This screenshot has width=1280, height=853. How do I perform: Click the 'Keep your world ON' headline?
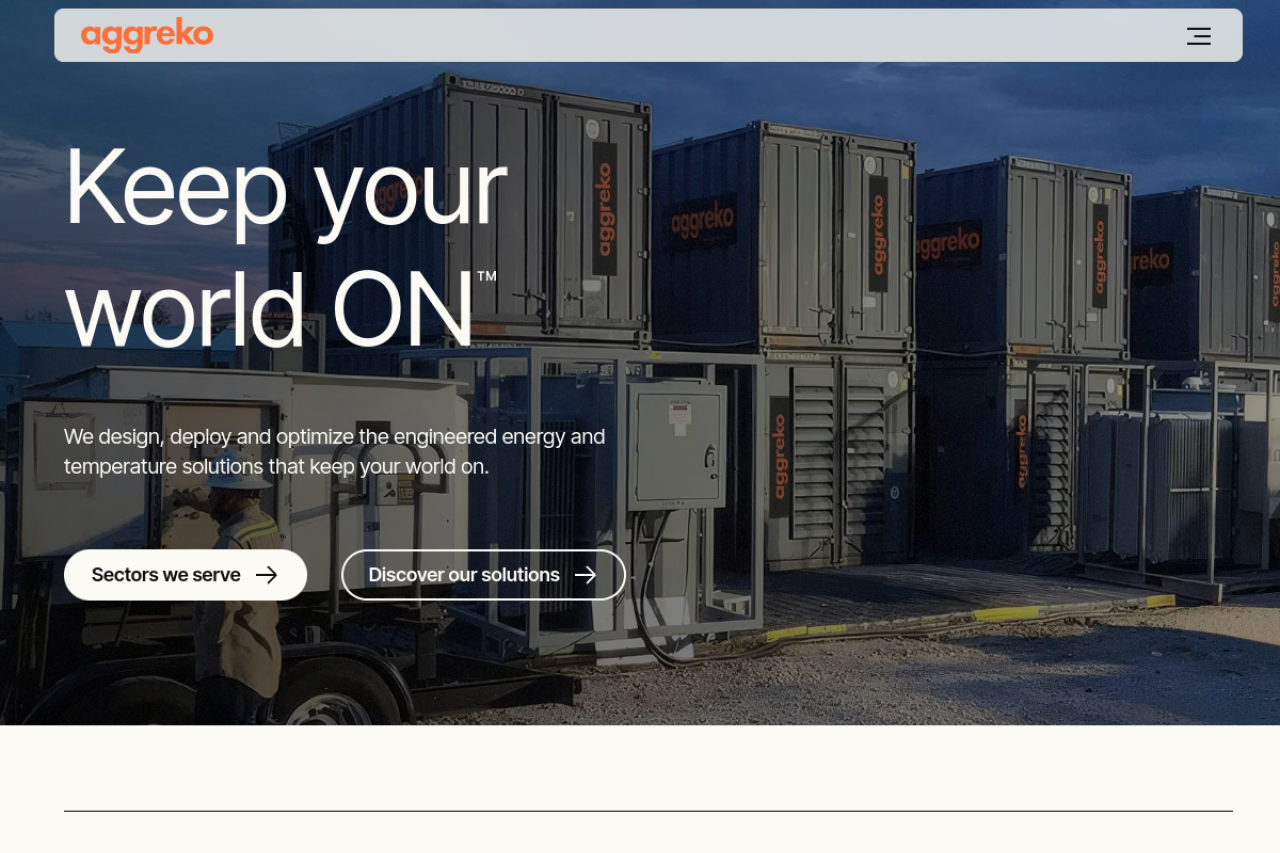click(x=285, y=248)
